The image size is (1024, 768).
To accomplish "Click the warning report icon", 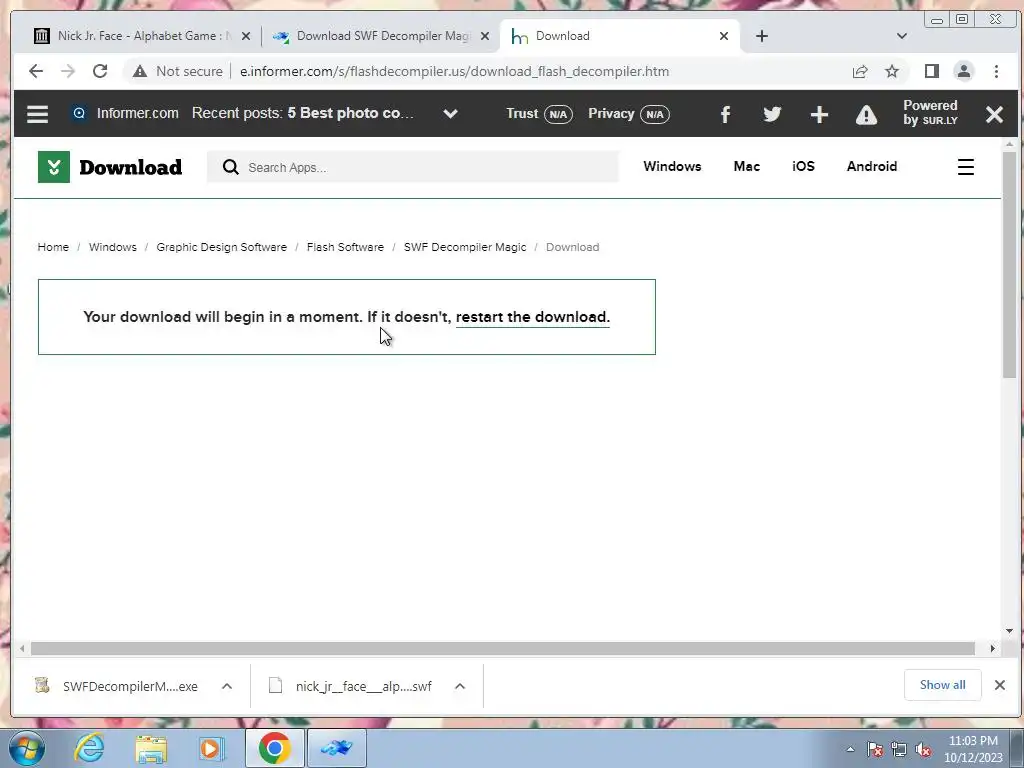I will pyautogui.click(x=866, y=115).
